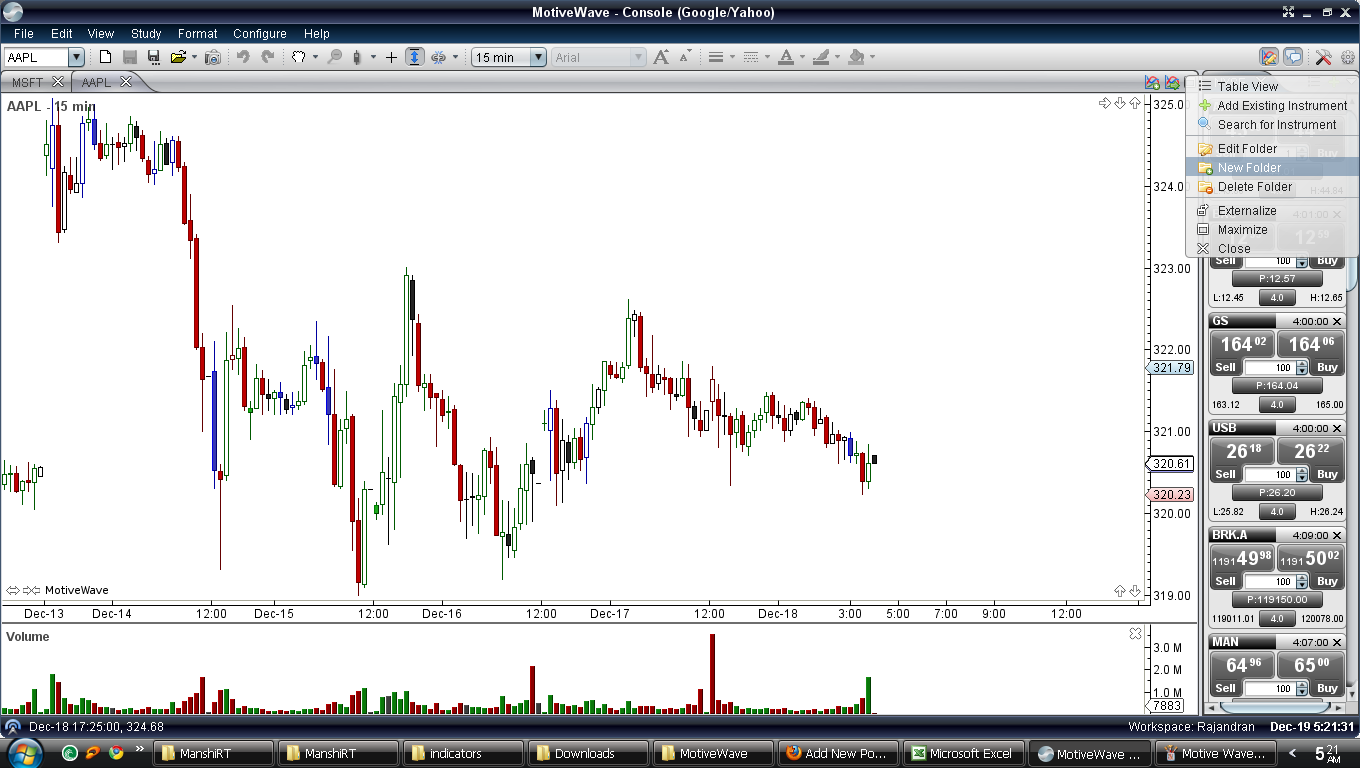Viewport: 1360px width, 768px height.
Task: Expand the link charts dropdown arrow
Action: pyautogui.click(x=455, y=57)
